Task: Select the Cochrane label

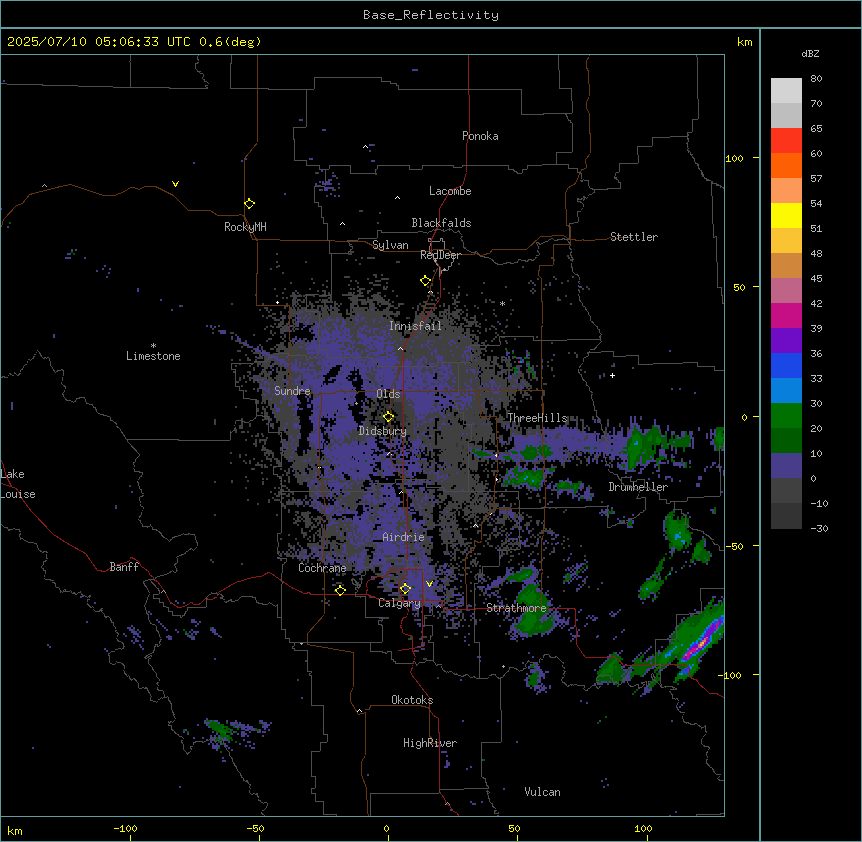Action: point(322,568)
